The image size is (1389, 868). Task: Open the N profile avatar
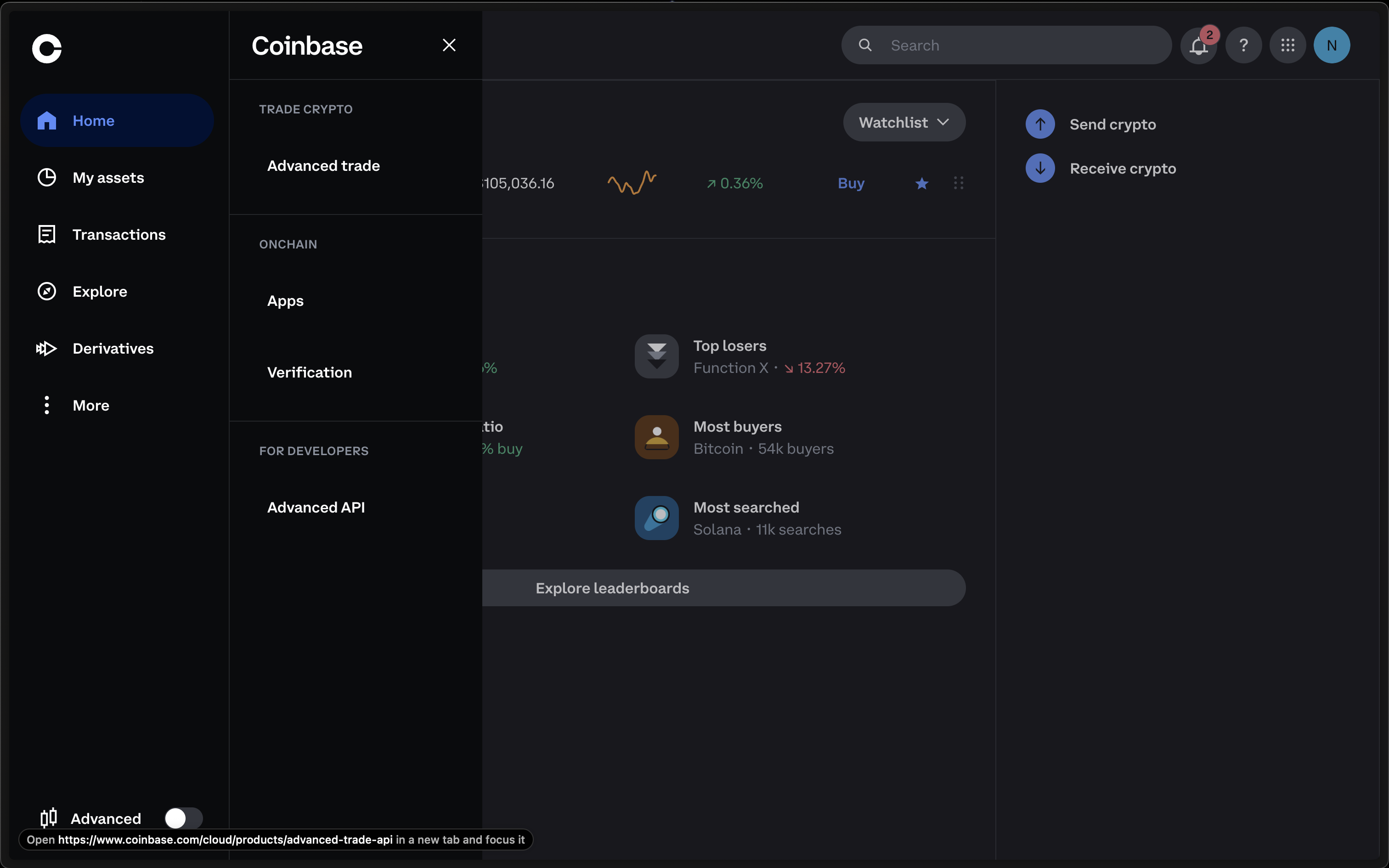(x=1332, y=45)
